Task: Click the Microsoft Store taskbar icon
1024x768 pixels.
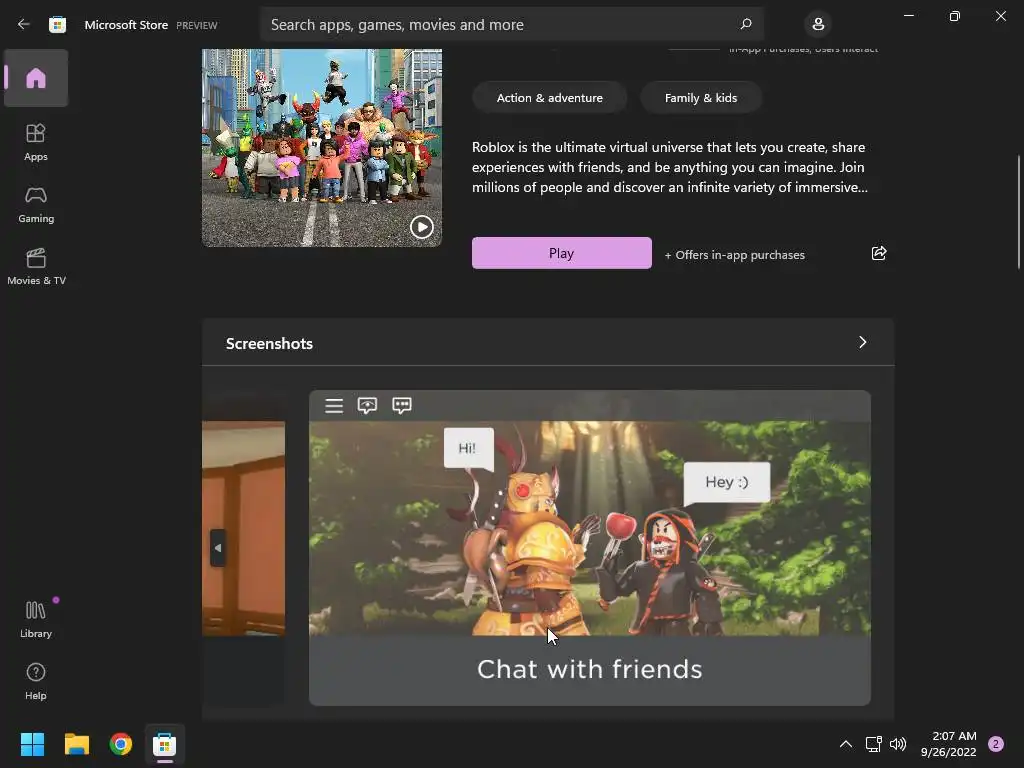Action: (165, 744)
